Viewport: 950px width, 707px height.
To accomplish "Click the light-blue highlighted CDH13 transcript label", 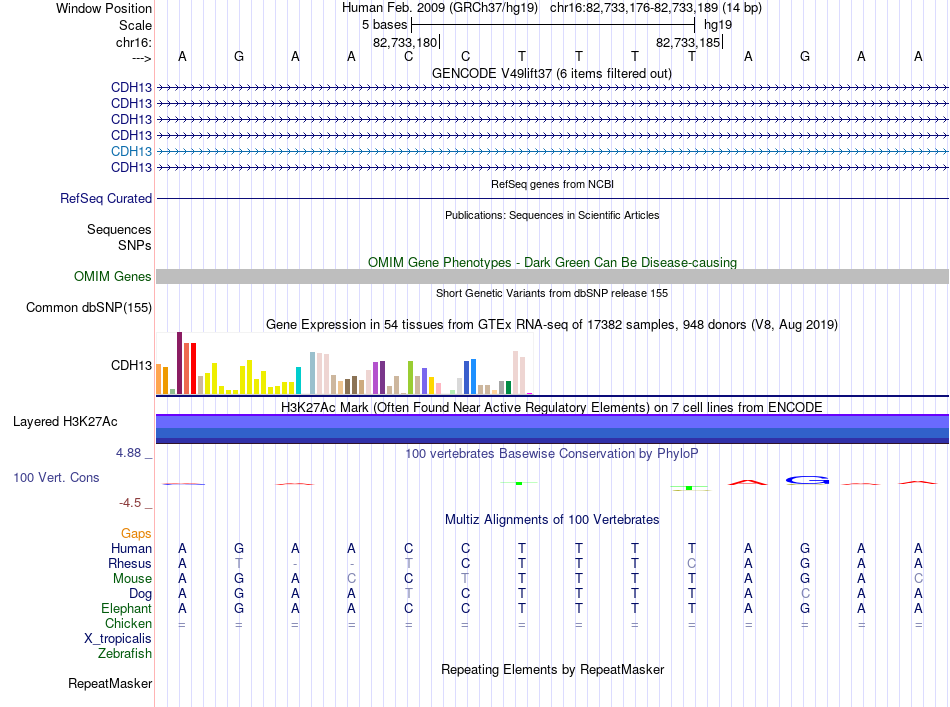I will click(131, 151).
